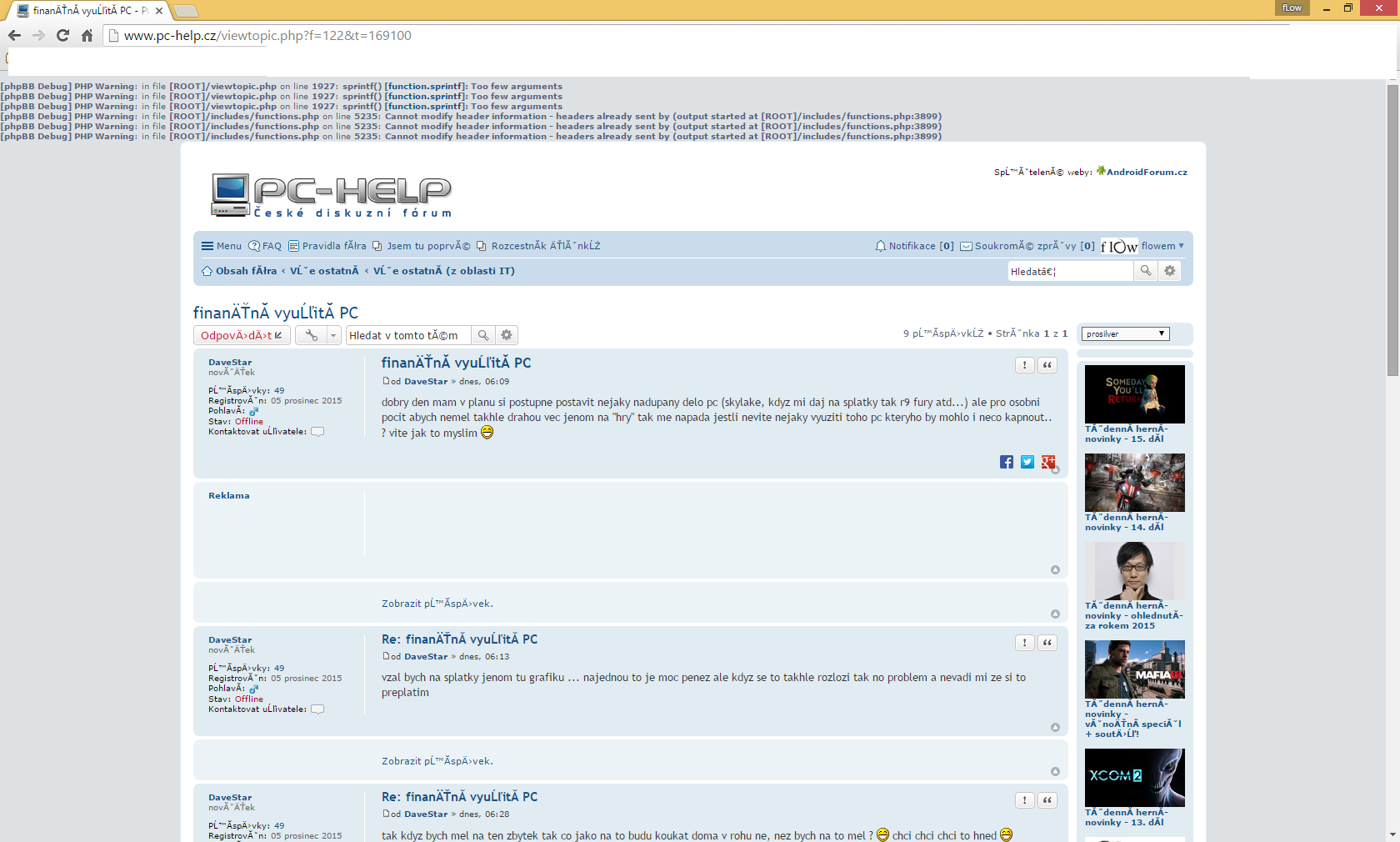This screenshot has height=842, width=1400.
Task: Expand topic tools dropdown arrow beside wrench
Action: (333, 335)
